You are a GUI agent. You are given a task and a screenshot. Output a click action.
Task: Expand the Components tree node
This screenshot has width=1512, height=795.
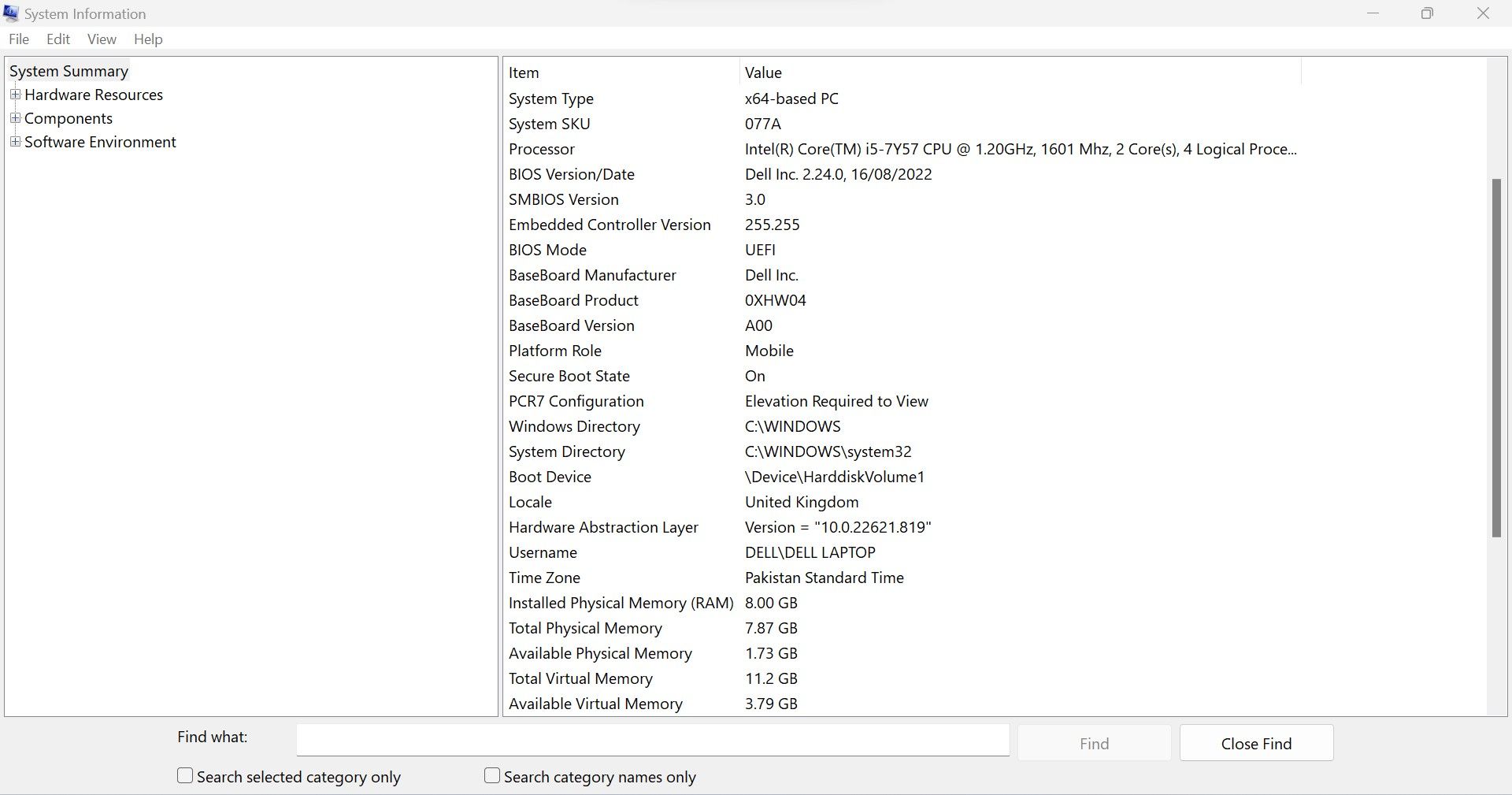(x=15, y=118)
